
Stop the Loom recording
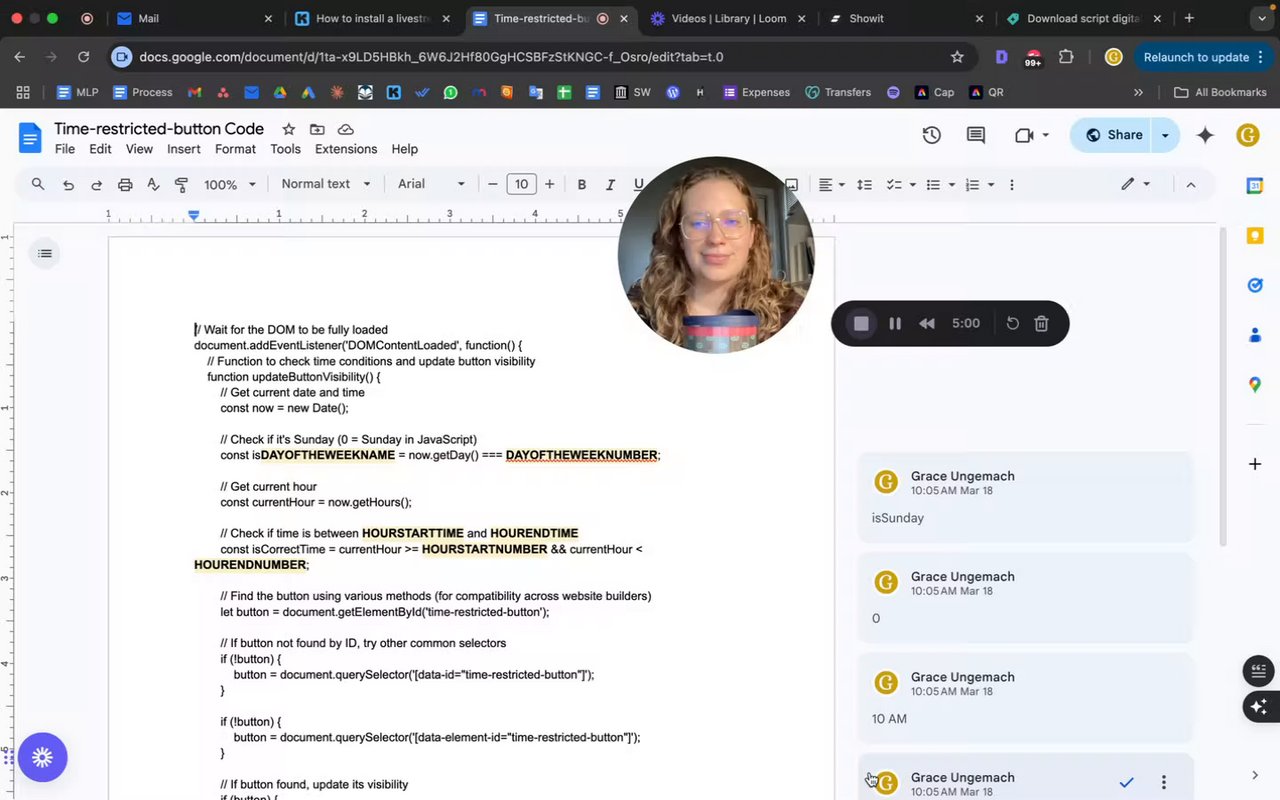pos(861,323)
